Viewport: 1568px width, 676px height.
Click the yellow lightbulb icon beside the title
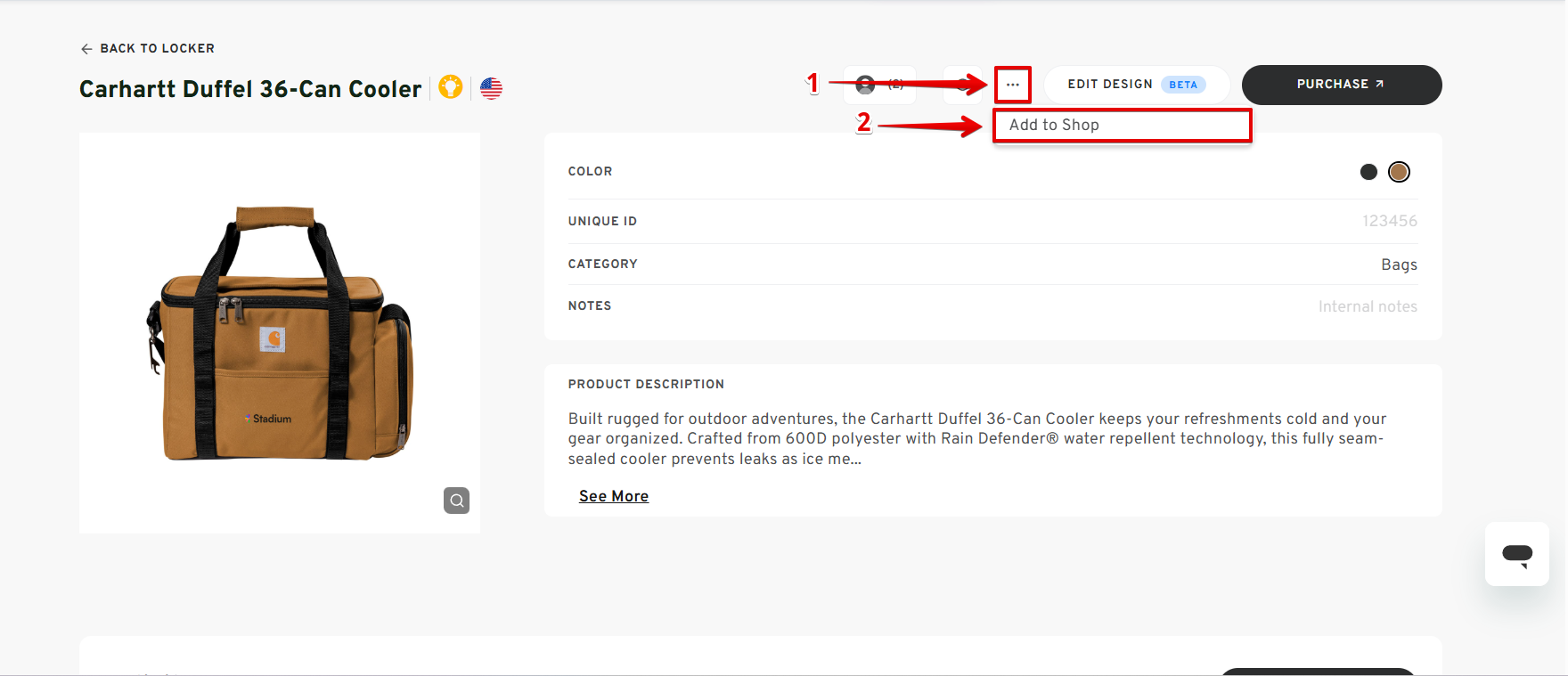coord(451,87)
